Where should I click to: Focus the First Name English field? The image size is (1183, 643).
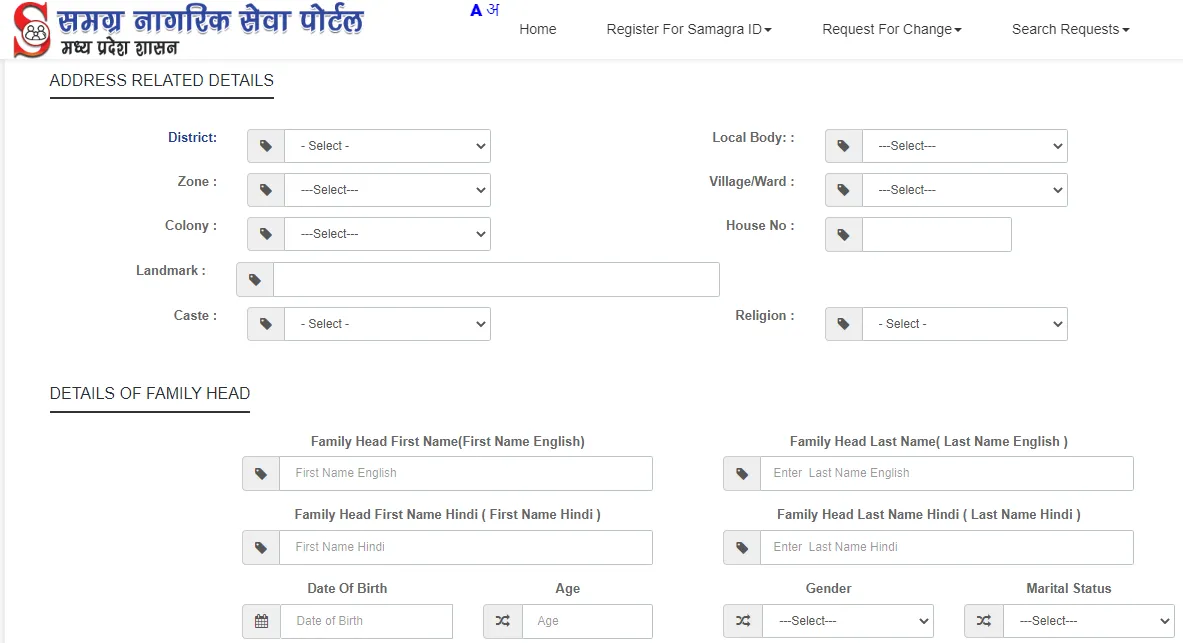pyautogui.click(x=466, y=473)
